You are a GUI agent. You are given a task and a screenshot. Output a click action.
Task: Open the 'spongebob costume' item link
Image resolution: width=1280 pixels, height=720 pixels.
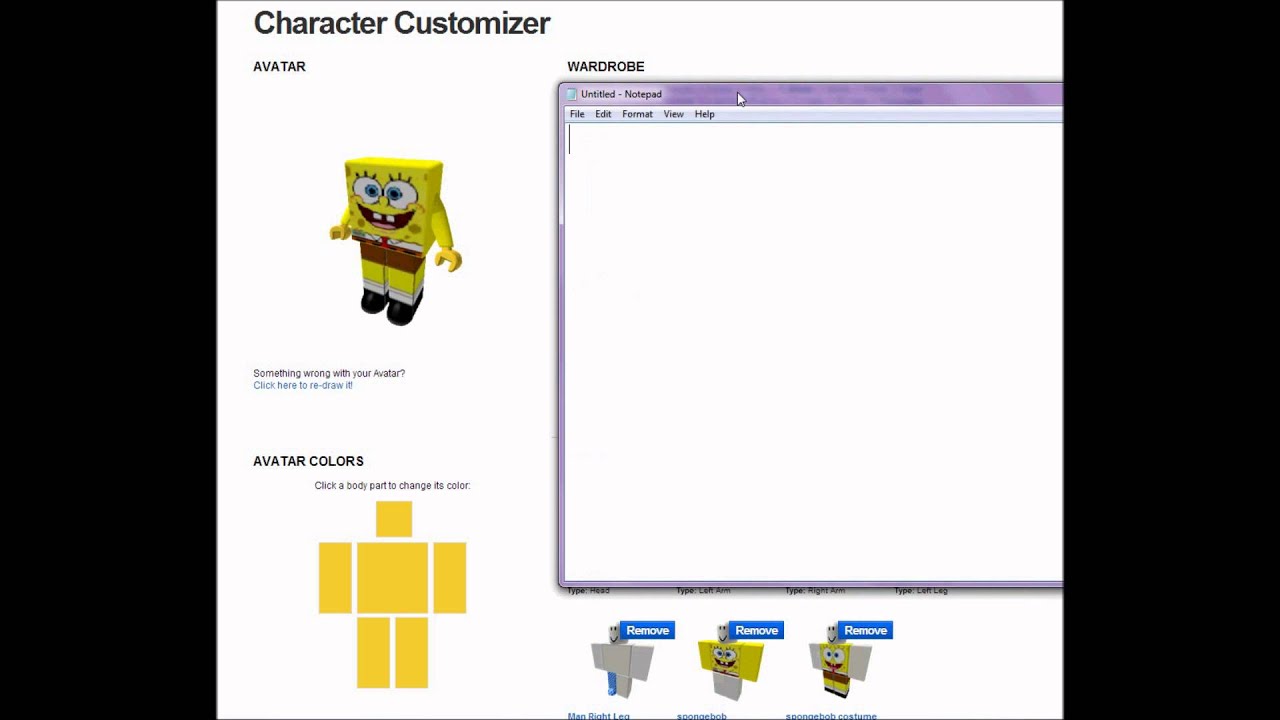pos(831,716)
